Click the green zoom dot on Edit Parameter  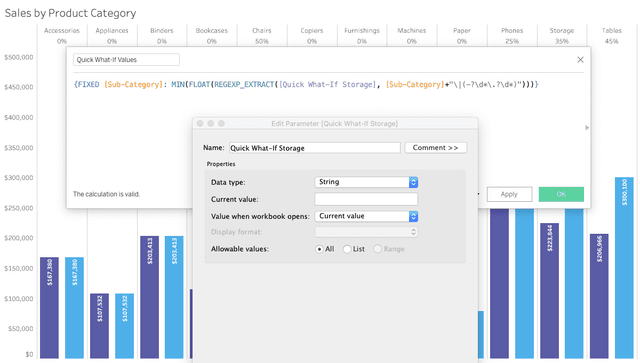pyautogui.click(x=221, y=123)
